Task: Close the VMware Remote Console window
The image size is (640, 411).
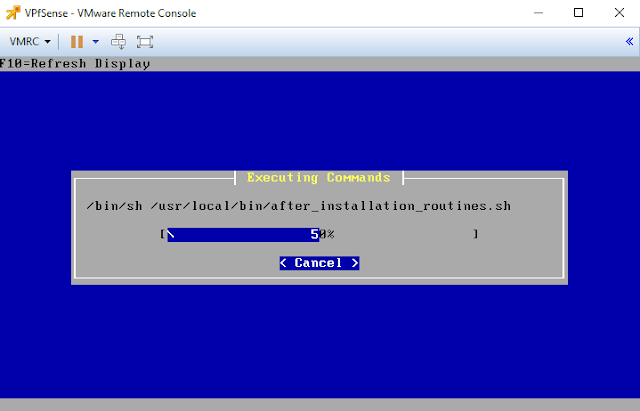Action: click(x=619, y=13)
